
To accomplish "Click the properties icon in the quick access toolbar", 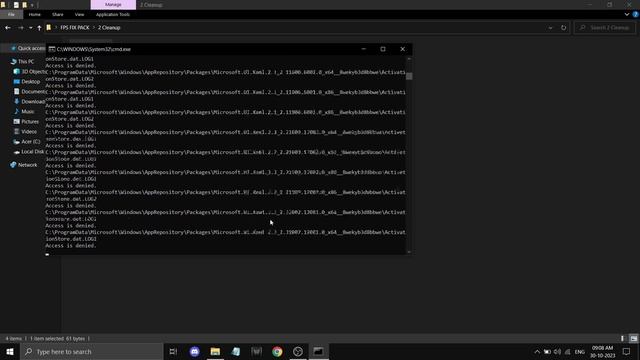I will [x=16, y=5].
